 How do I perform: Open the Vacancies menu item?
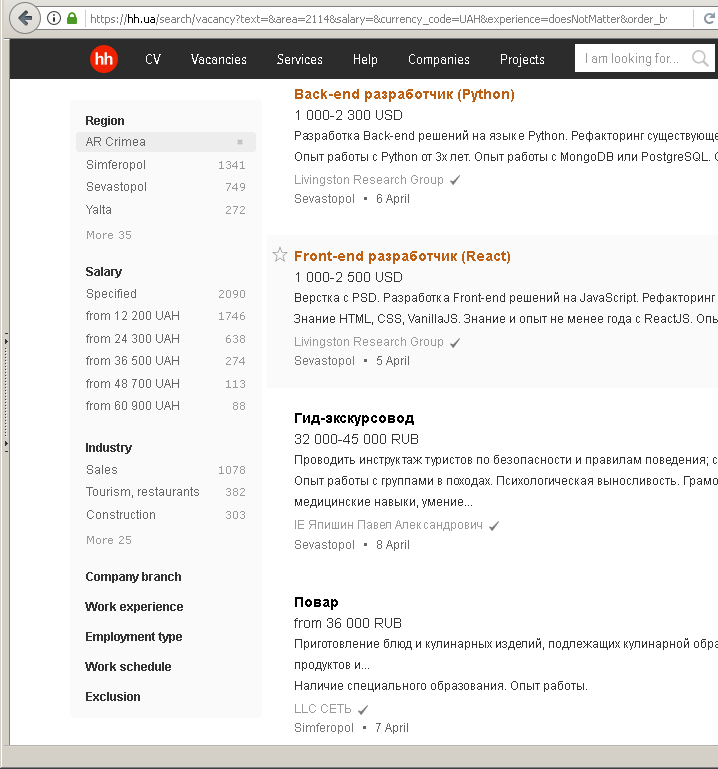point(219,59)
